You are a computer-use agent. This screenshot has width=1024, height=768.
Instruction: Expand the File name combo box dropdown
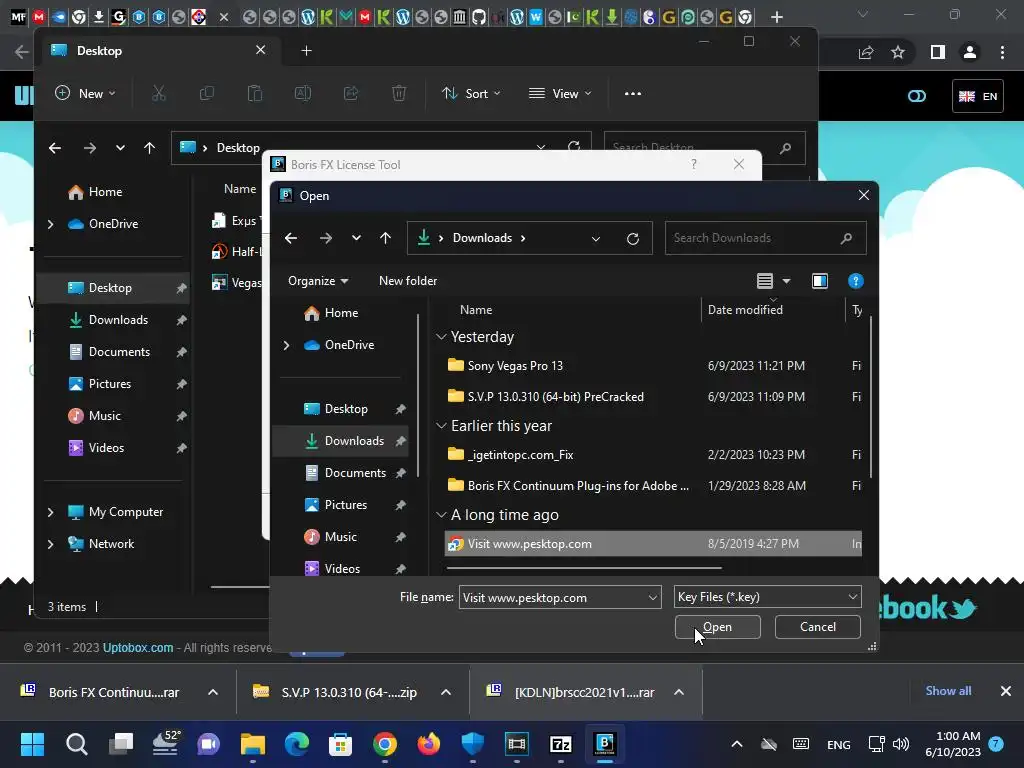coord(652,598)
